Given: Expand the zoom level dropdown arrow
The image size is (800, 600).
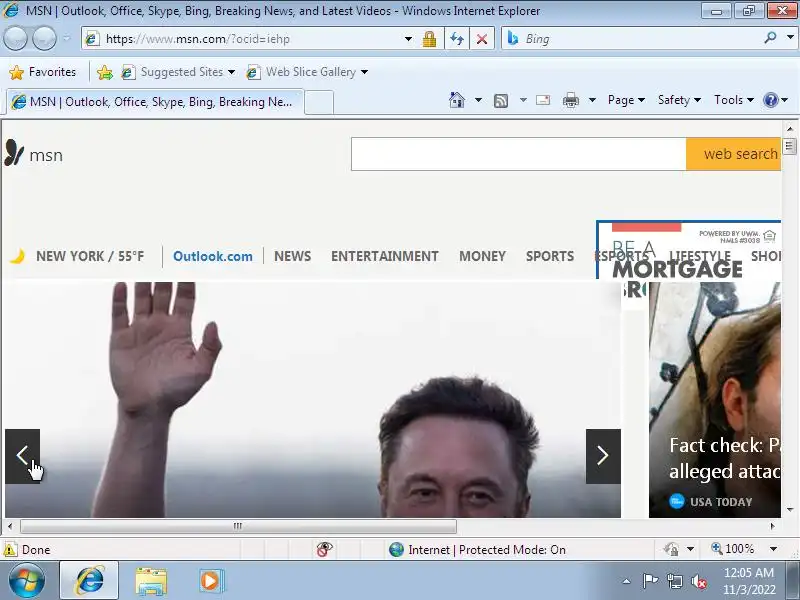Looking at the screenshot, I should (773, 549).
